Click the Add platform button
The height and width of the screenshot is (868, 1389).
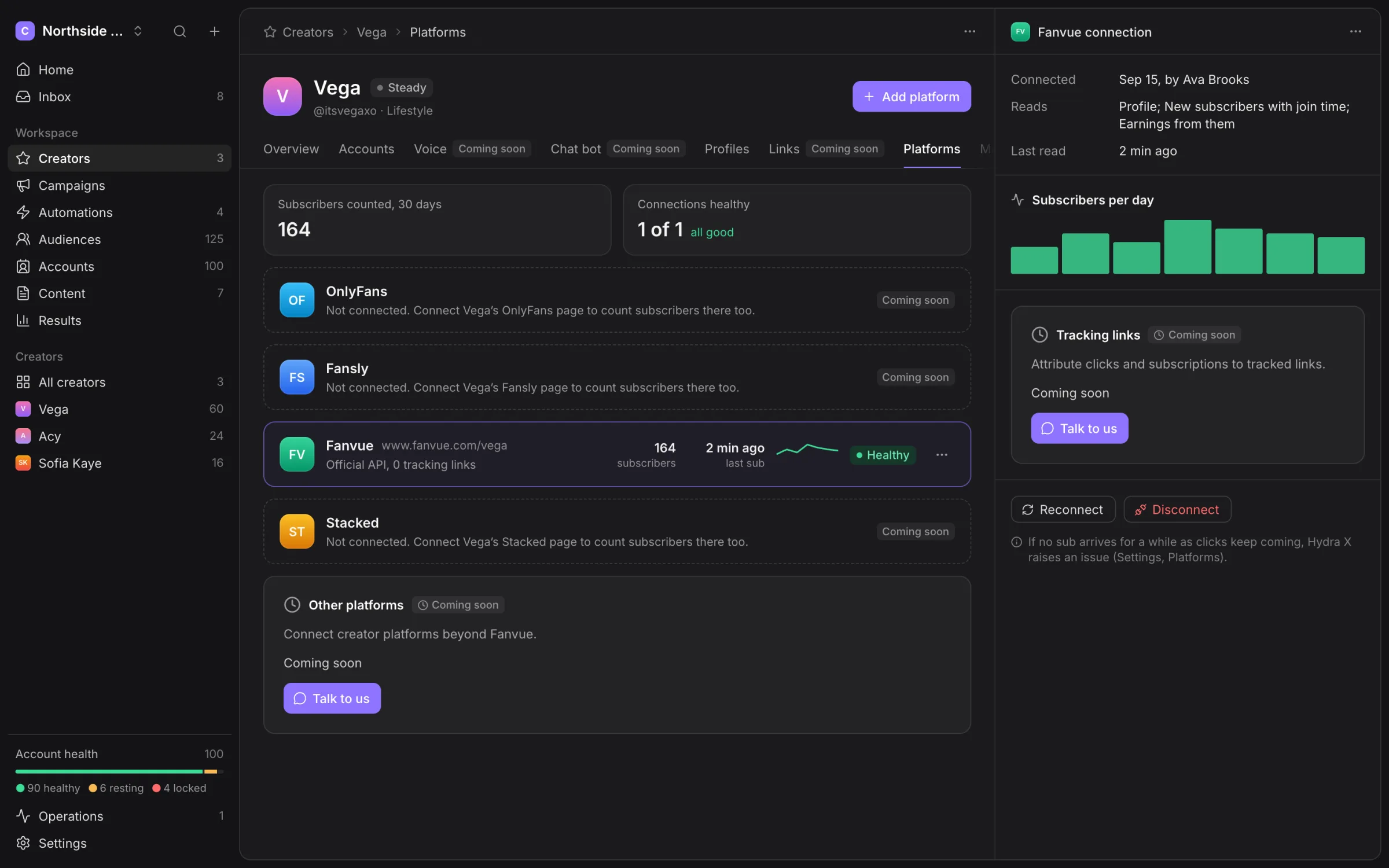pos(912,97)
